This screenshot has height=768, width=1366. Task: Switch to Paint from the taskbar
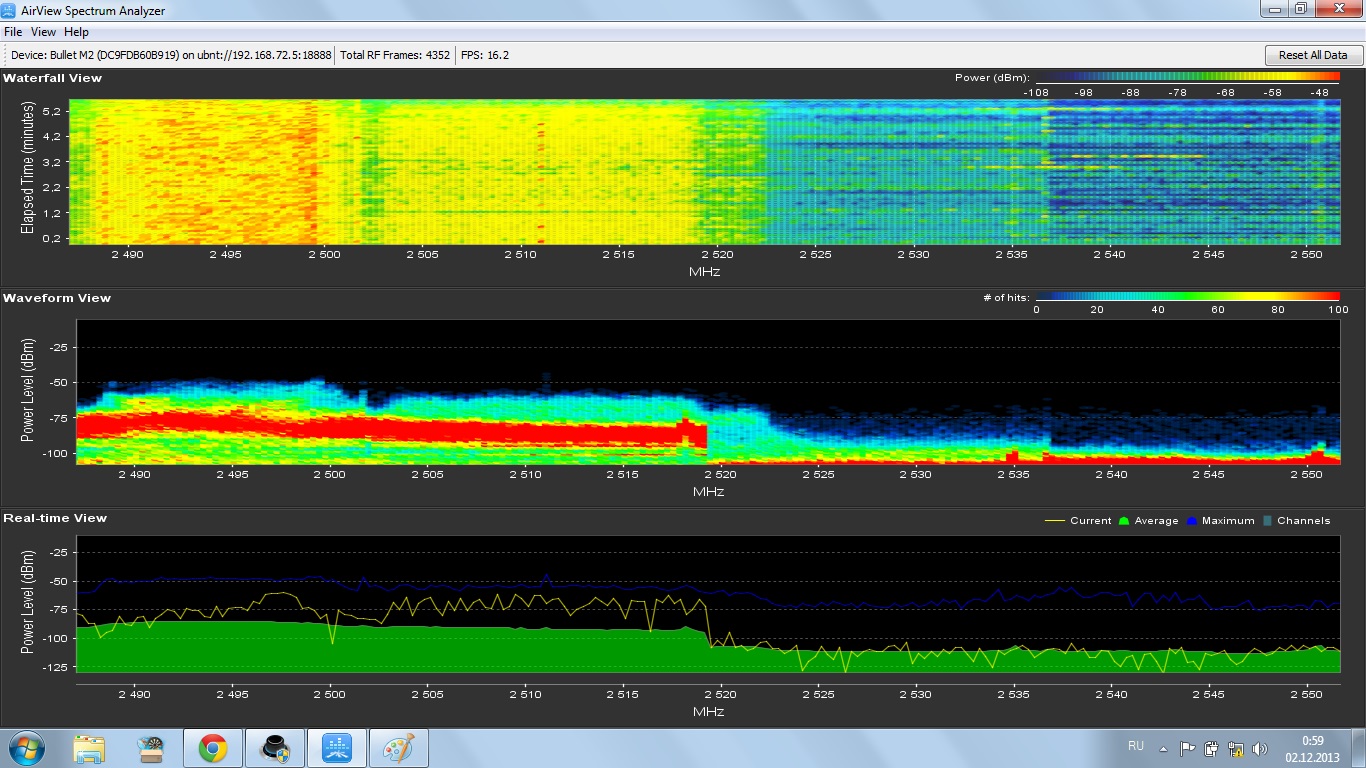click(399, 748)
